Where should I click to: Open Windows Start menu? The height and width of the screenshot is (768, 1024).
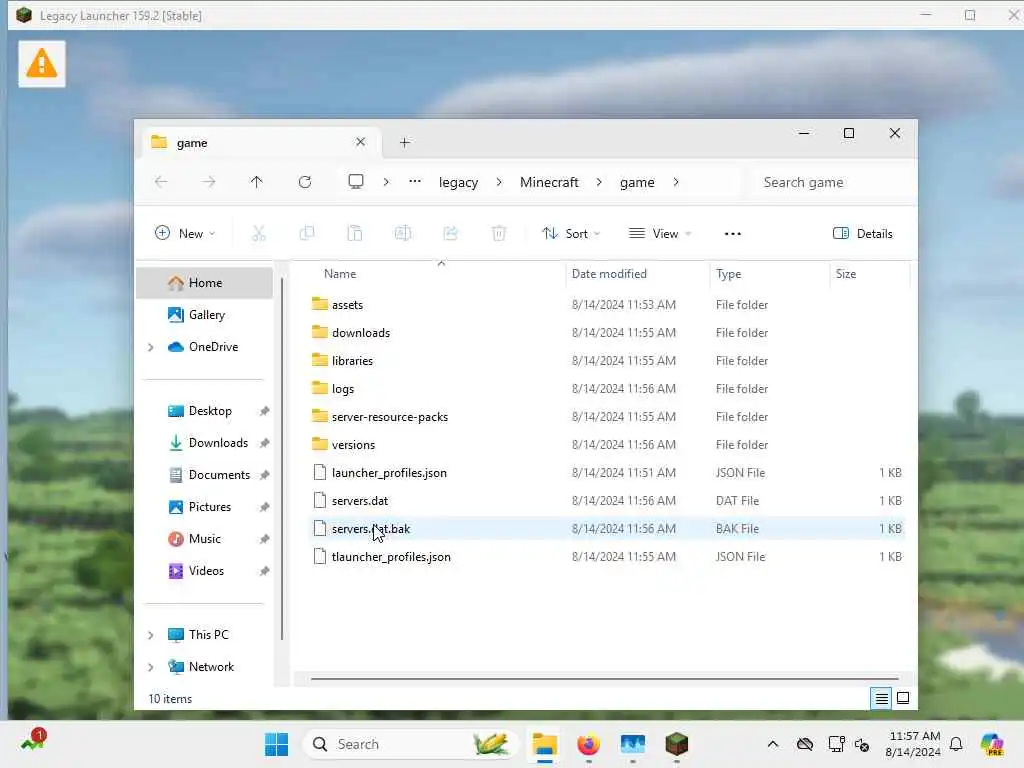click(x=277, y=744)
